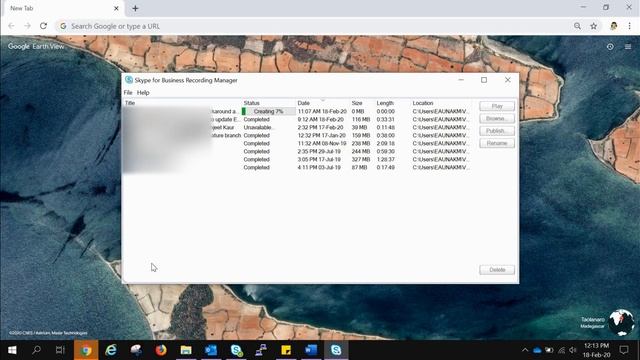Open the Chrome three-dot menu
This screenshot has width=640, height=360.
click(x=629, y=26)
